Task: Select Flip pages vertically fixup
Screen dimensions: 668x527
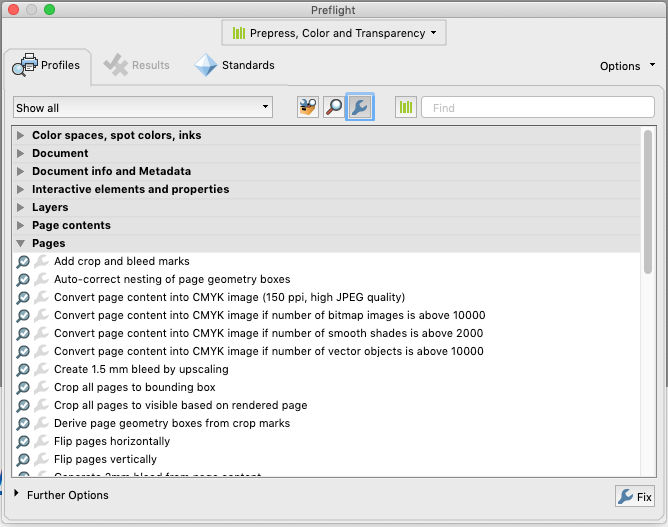Action: [106, 459]
